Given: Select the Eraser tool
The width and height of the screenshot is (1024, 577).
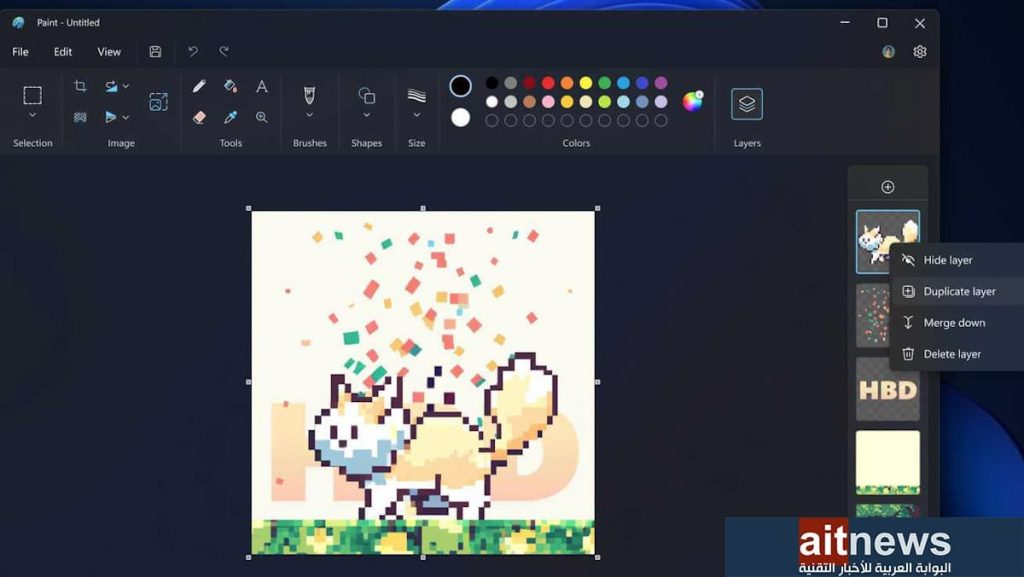Looking at the screenshot, I should [x=199, y=117].
